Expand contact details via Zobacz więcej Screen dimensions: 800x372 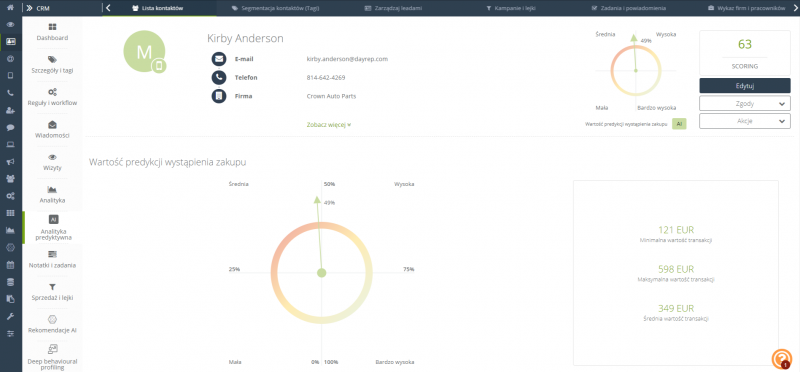point(329,125)
